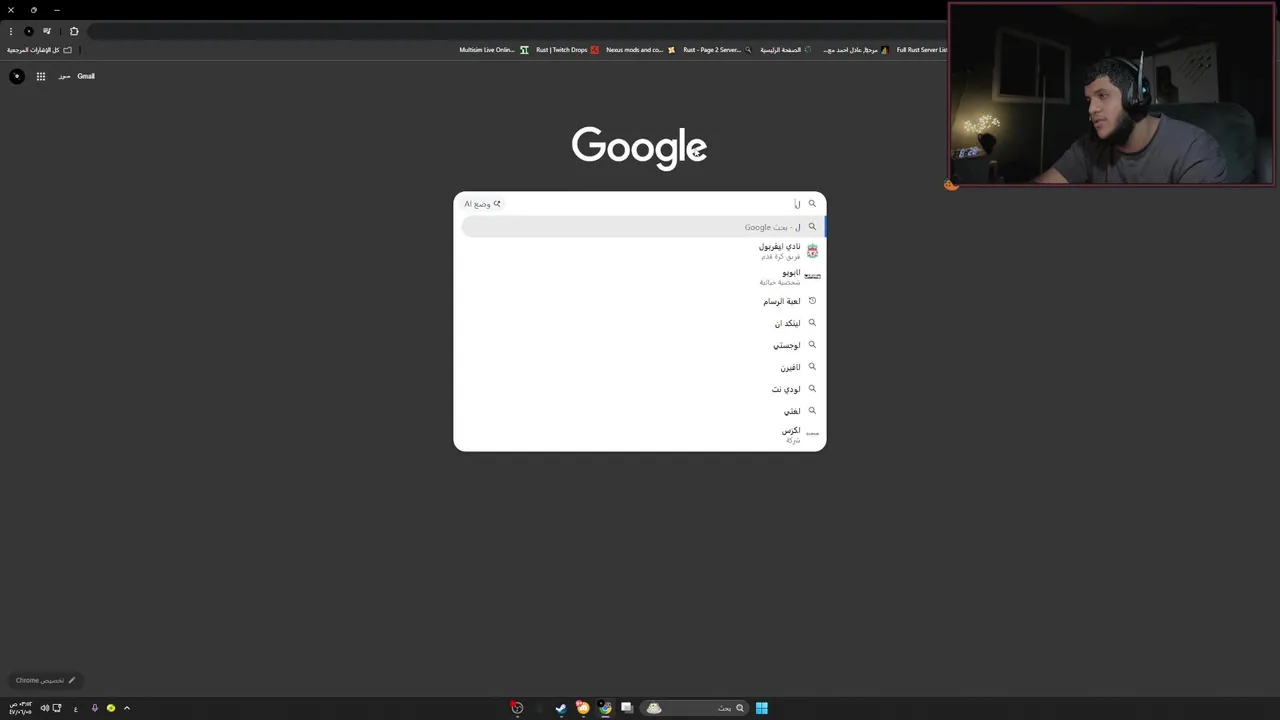Click search magnifier icon in search box
Image resolution: width=1280 pixels, height=720 pixels.
coord(812,204)
